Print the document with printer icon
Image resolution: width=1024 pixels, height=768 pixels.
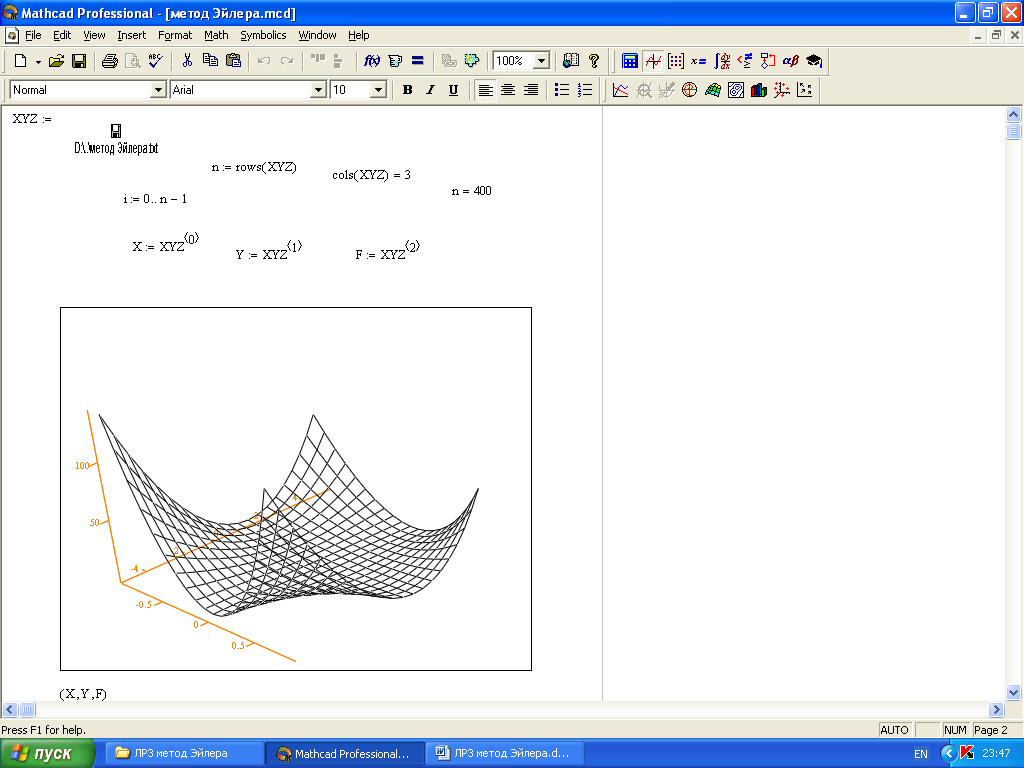click(110, 61)
